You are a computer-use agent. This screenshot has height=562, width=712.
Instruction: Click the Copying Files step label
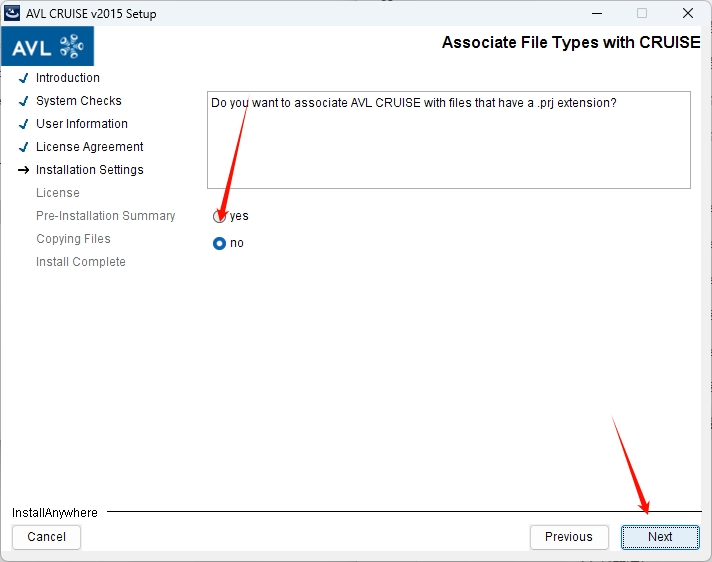point(73,239)
